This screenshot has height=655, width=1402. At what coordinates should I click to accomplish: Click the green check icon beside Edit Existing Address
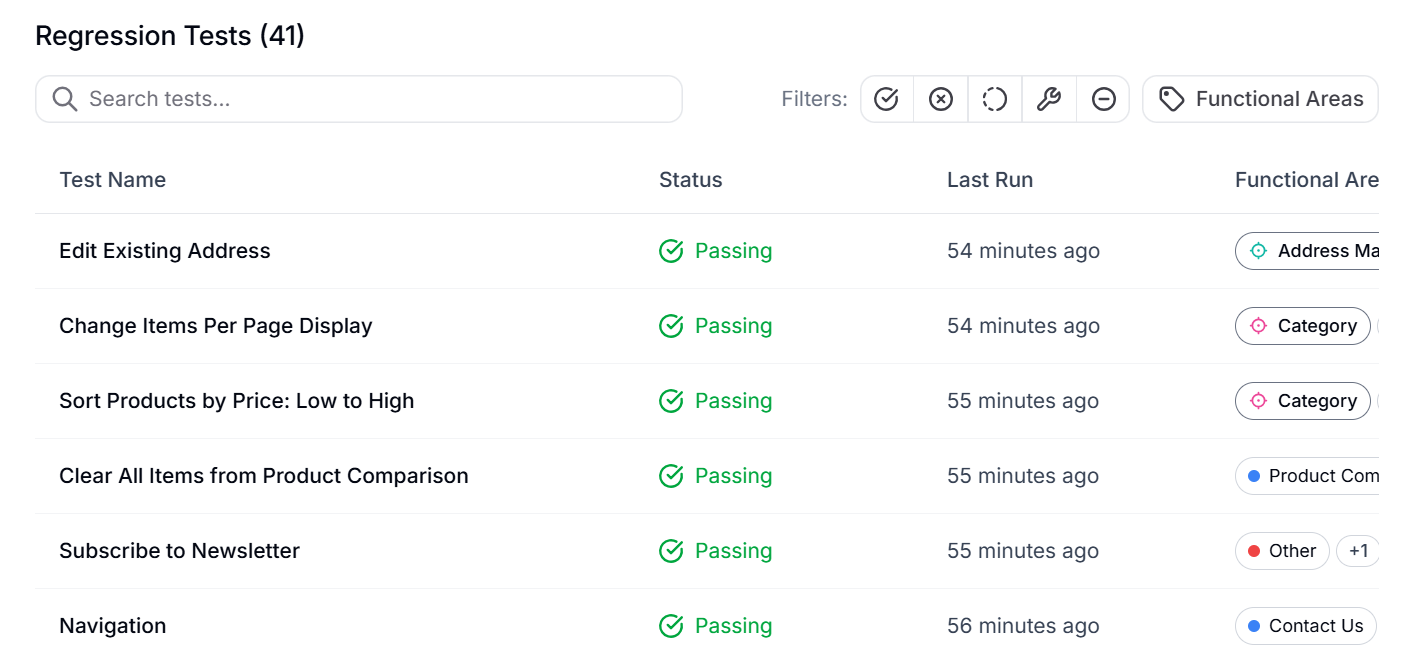(x=671, y=251)
